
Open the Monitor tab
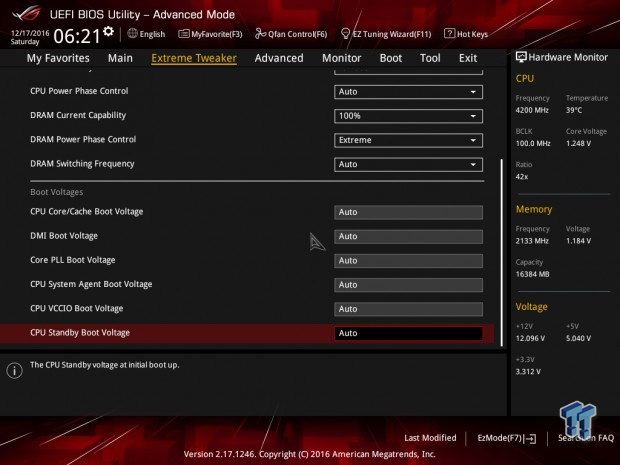(x=341, y=58)
